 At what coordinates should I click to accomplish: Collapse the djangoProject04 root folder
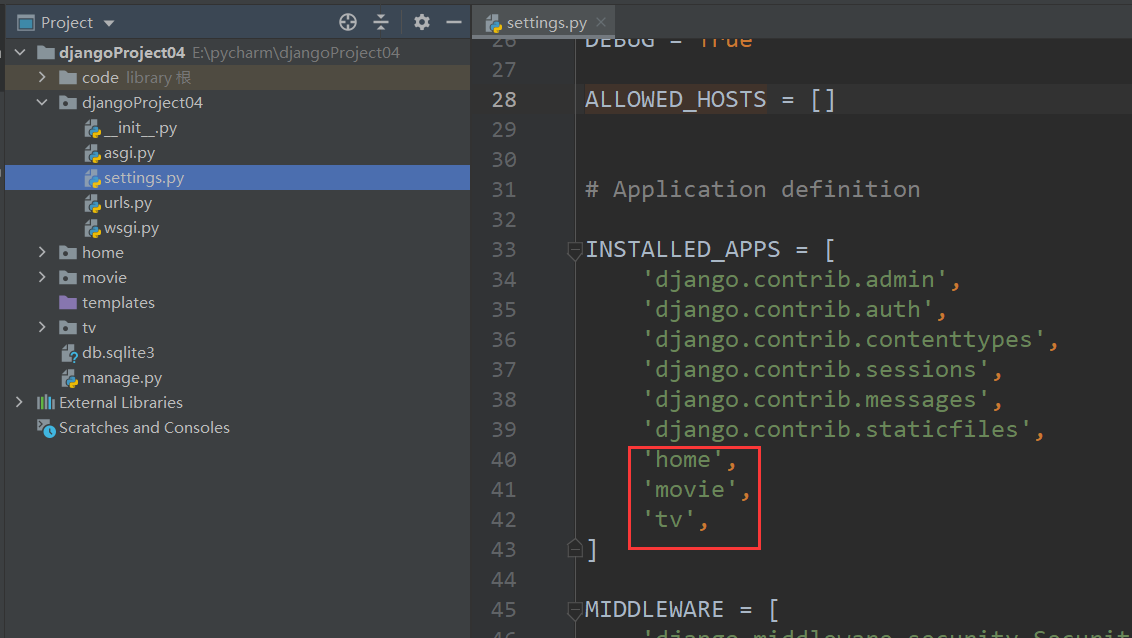click(20, 53)
